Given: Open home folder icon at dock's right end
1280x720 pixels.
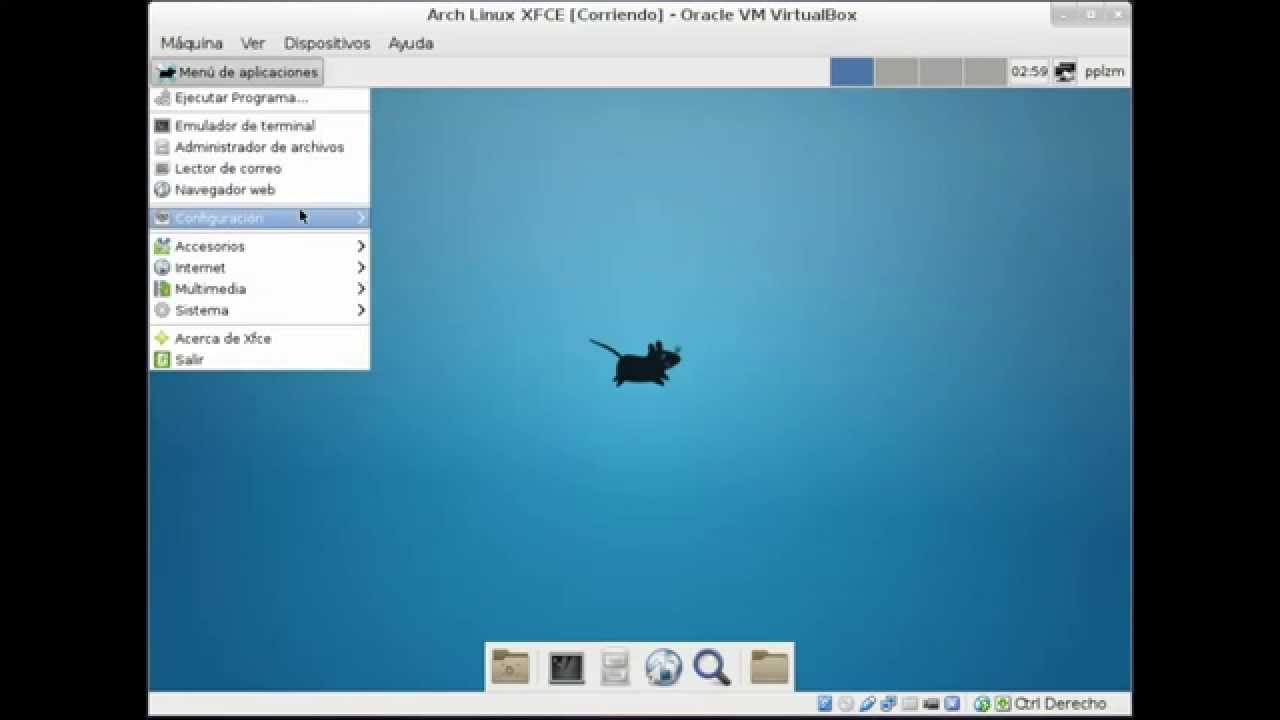Looking at the screenshot, I should [770, 667].
